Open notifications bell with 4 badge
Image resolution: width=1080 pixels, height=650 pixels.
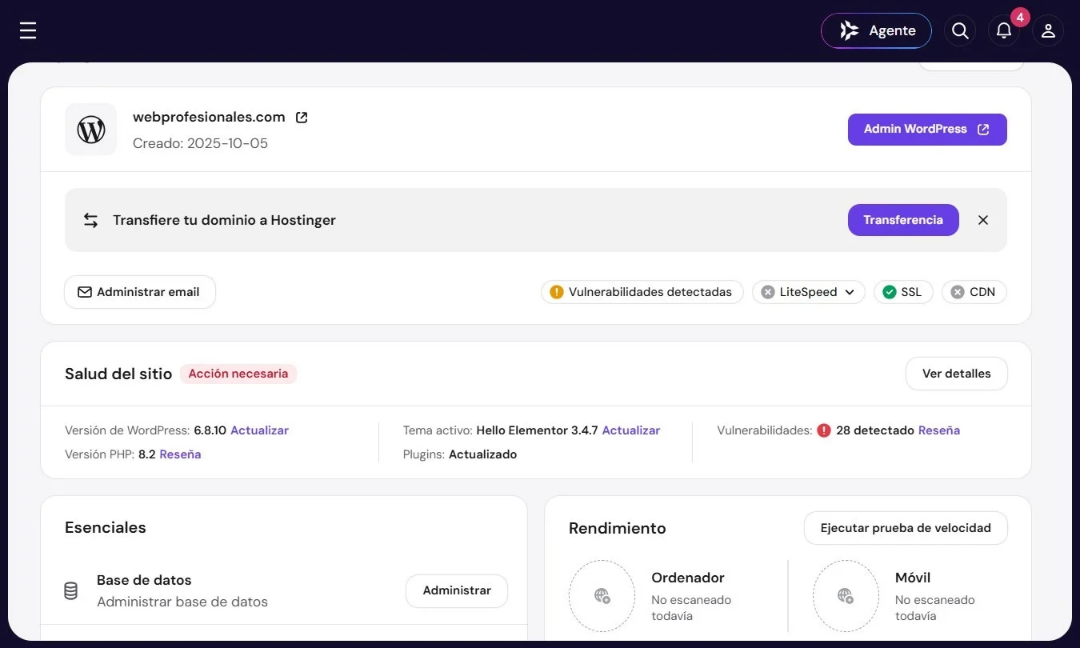[1004, 30]
